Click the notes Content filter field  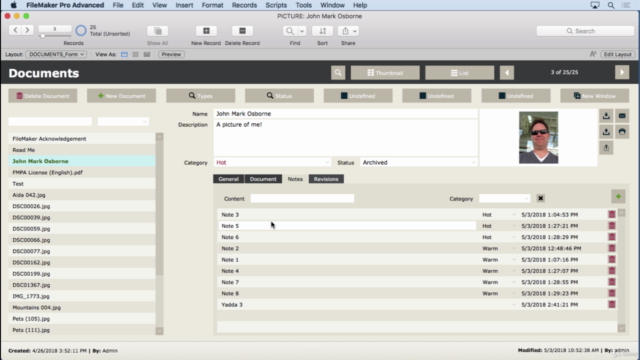[x=302, y=198]
